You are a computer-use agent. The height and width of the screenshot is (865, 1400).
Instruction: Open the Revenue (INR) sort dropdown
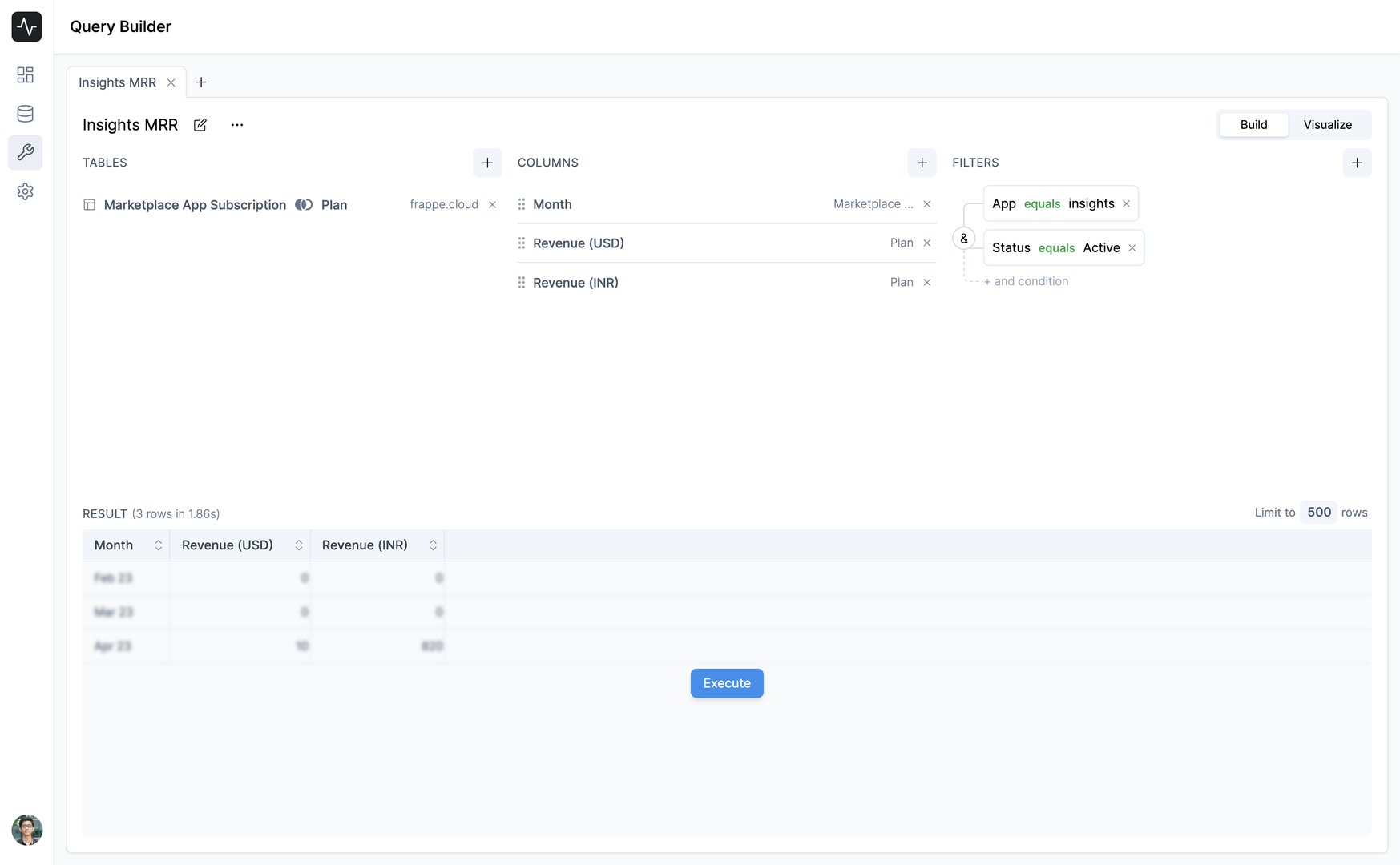point(433,545)
